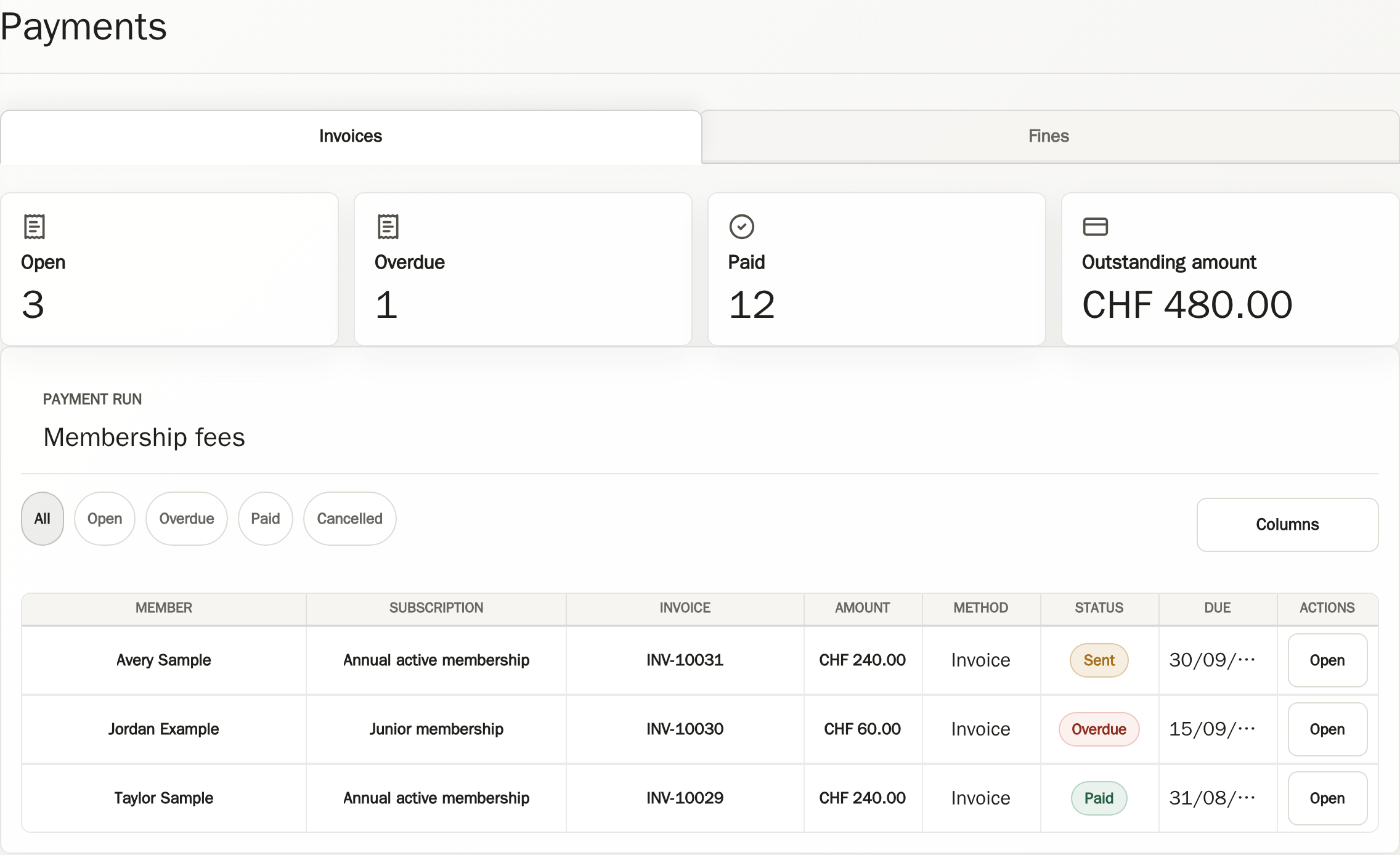1400x855 pixels.
Task: Click the CHF 60.00 amount cell
Action: coord(863,729)
